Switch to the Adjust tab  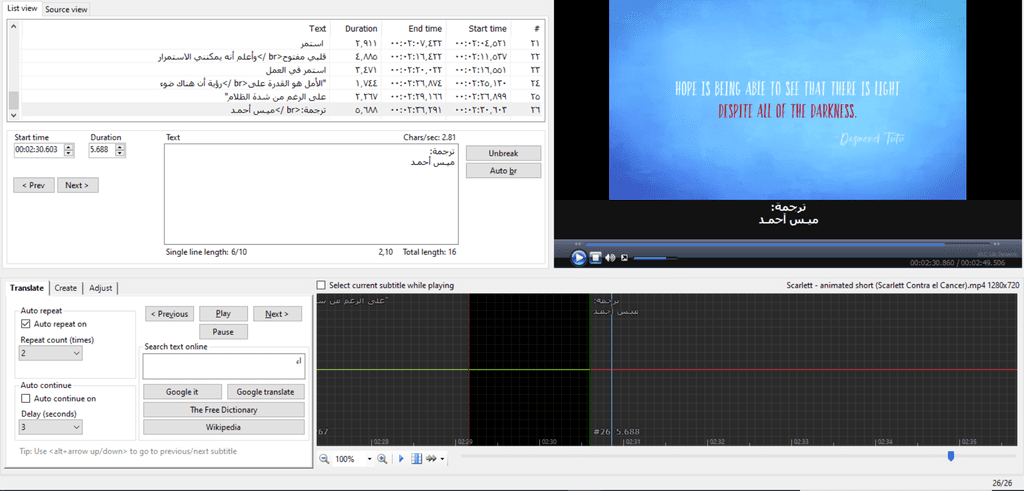coord(101,288)
